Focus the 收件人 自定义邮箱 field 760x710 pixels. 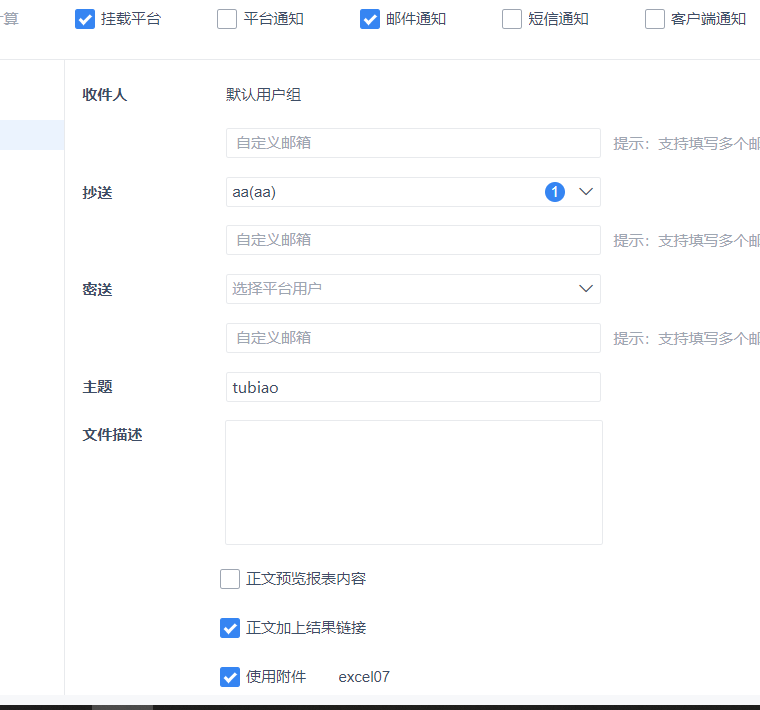pyautogui.click(x=413, y=143)
